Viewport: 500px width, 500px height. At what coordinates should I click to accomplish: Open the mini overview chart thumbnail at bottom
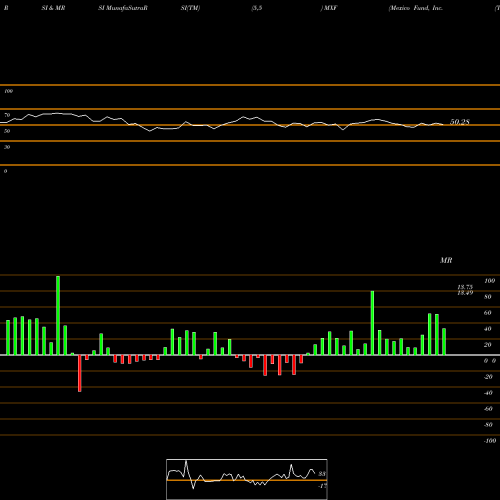(x=247, y=479)
